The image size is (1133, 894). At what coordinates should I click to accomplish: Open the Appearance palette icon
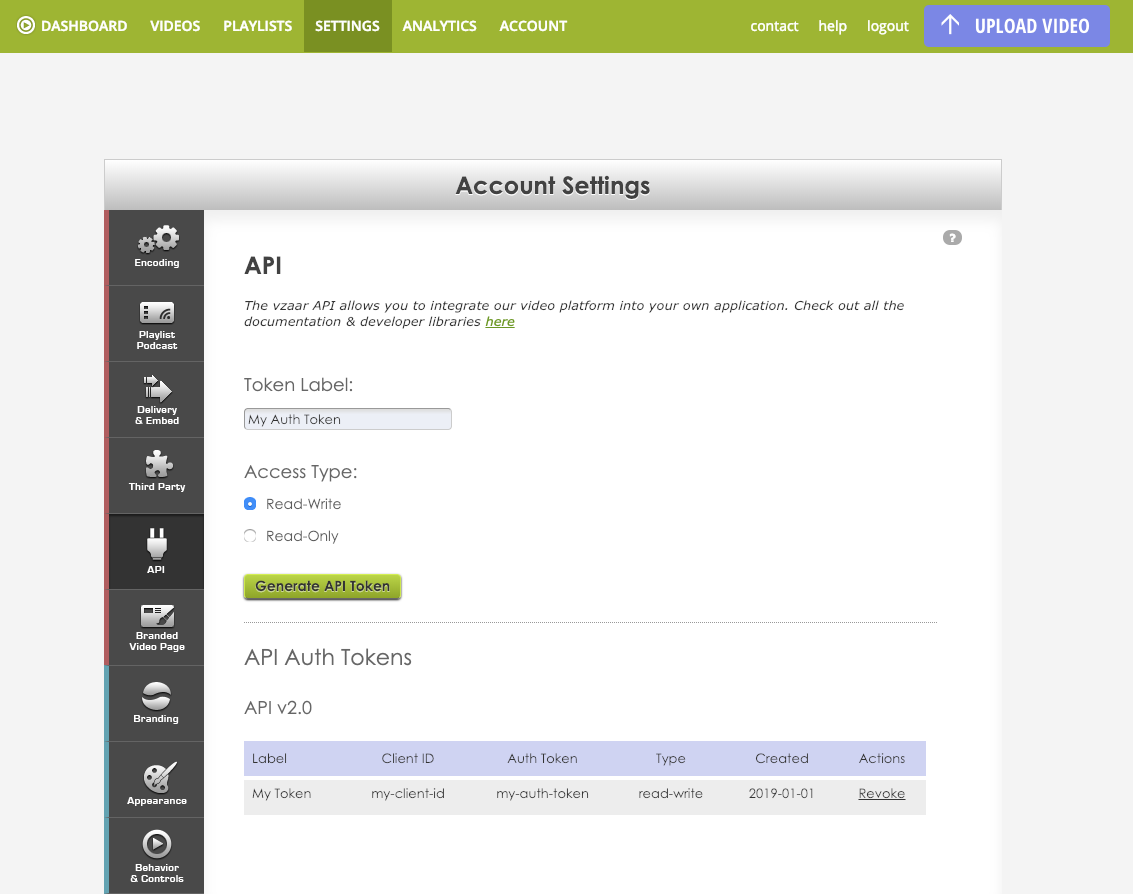click(x=160, y=777)
